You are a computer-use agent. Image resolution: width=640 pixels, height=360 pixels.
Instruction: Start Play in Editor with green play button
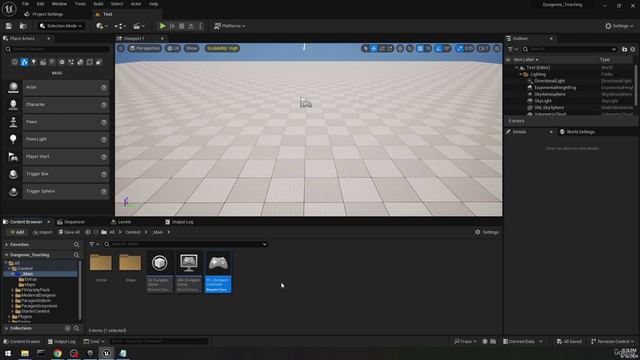[162, 26]
